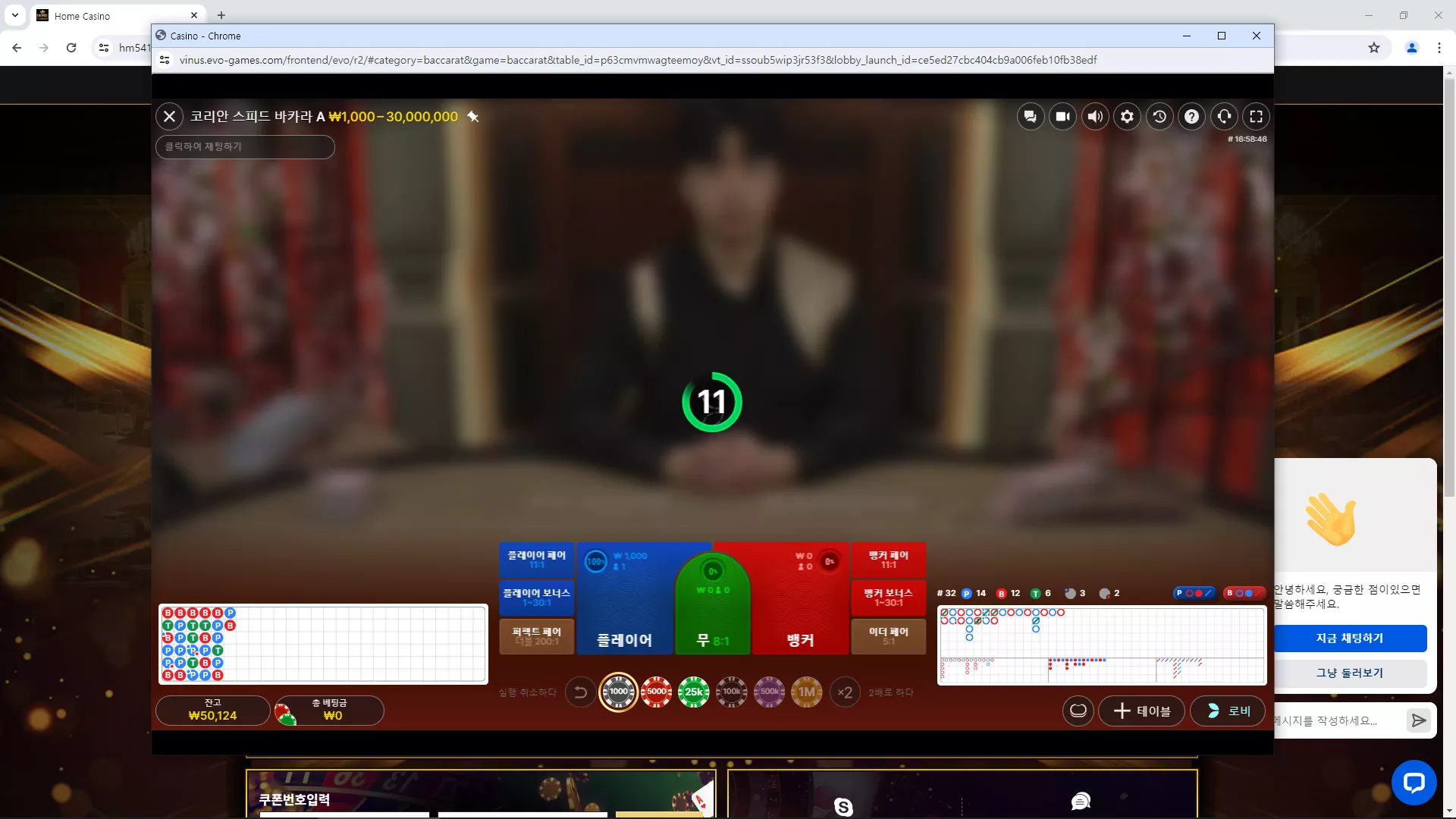Reload the Home Casino page

[71, 48]
